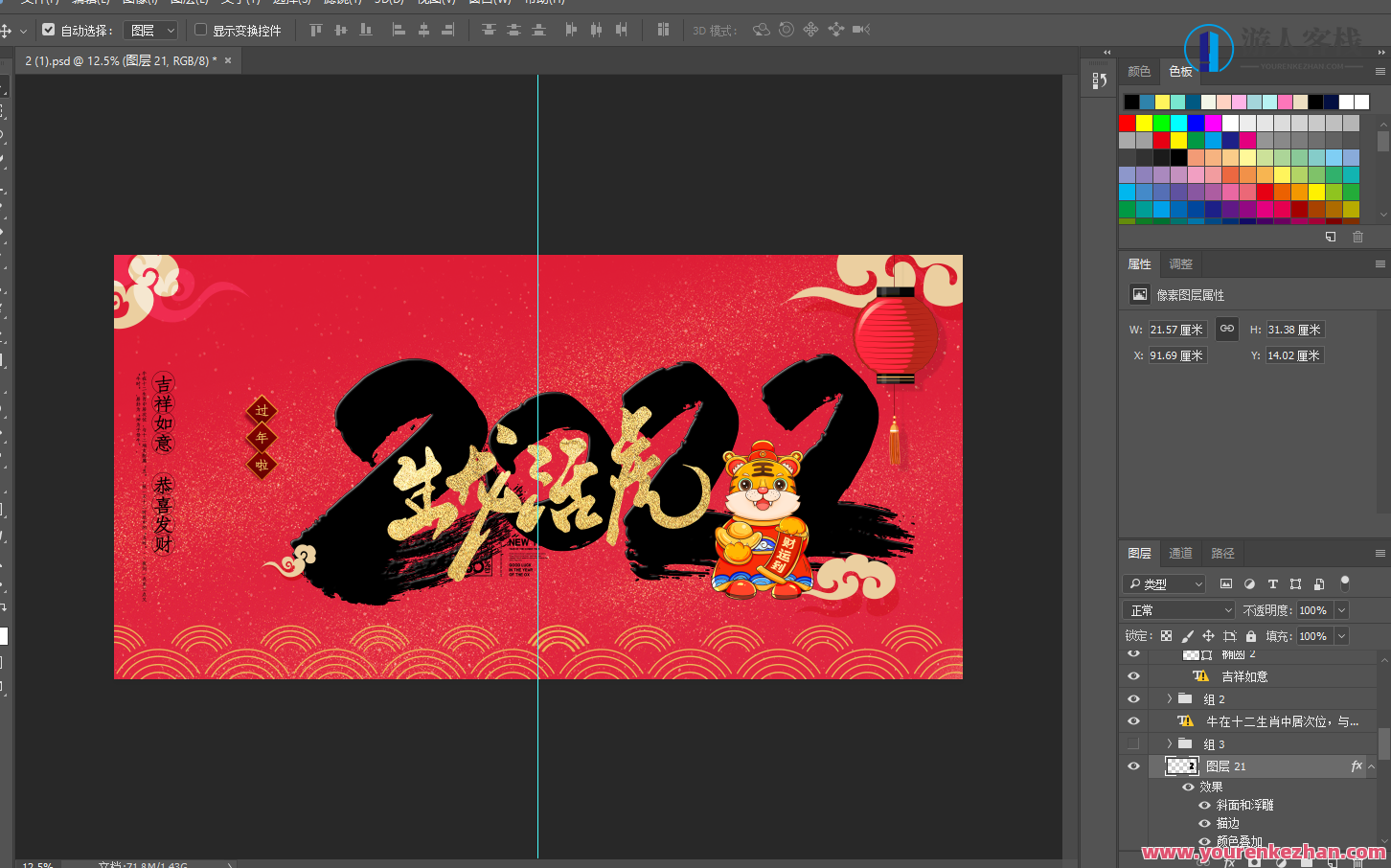Screen dimensions: 1391x868
Task: Click the align top edges icon
Action: click(316, 30)
